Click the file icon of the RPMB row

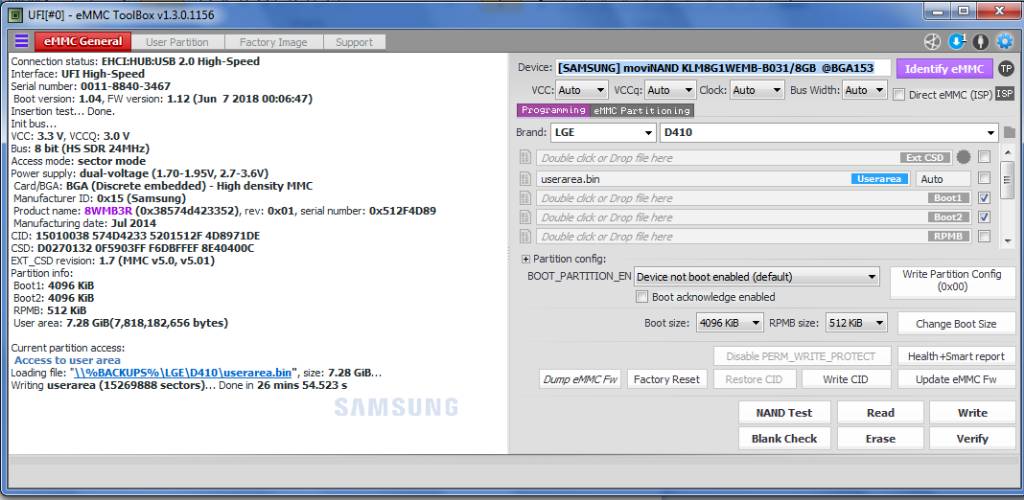click(x=524, y=236)
